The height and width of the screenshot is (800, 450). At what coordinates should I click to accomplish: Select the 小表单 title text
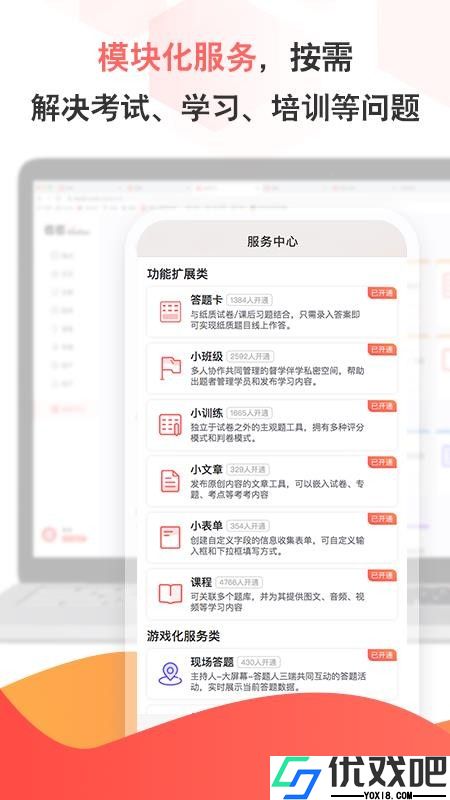click(206, 526)
